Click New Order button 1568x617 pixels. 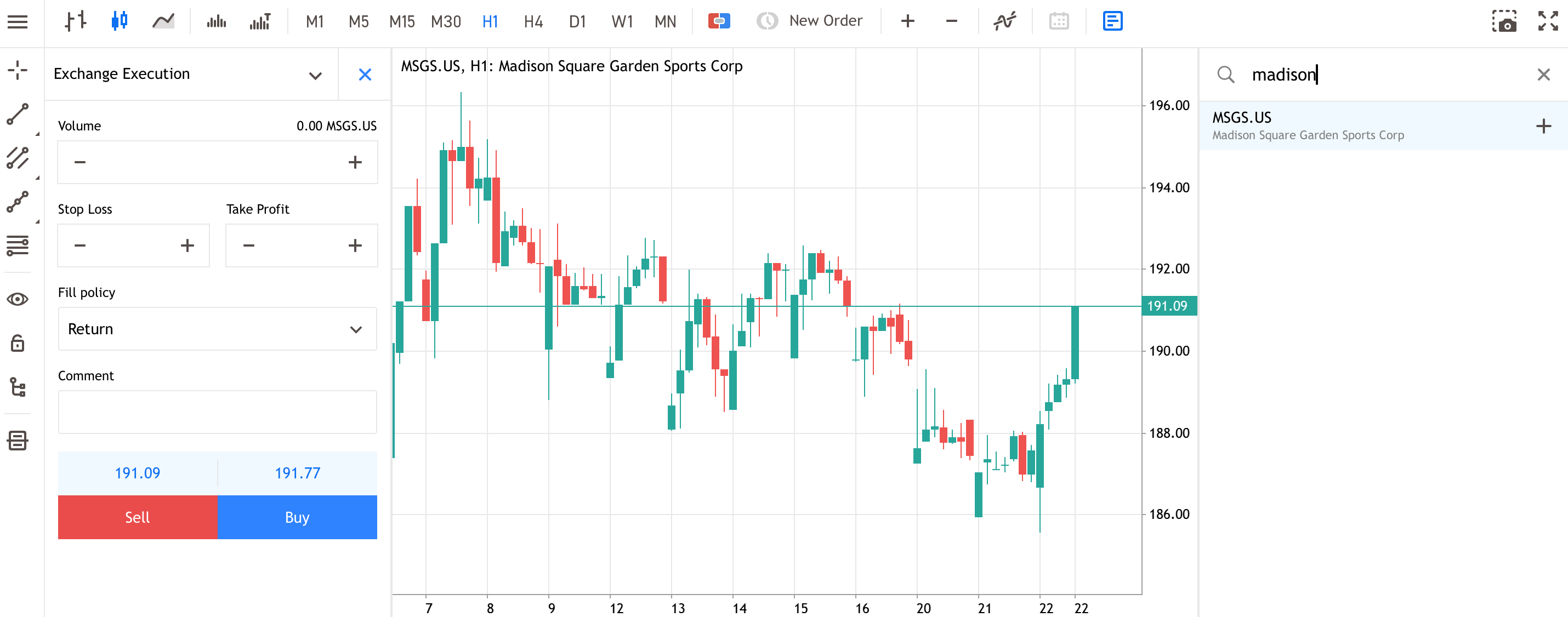click(x=810, y=21)
